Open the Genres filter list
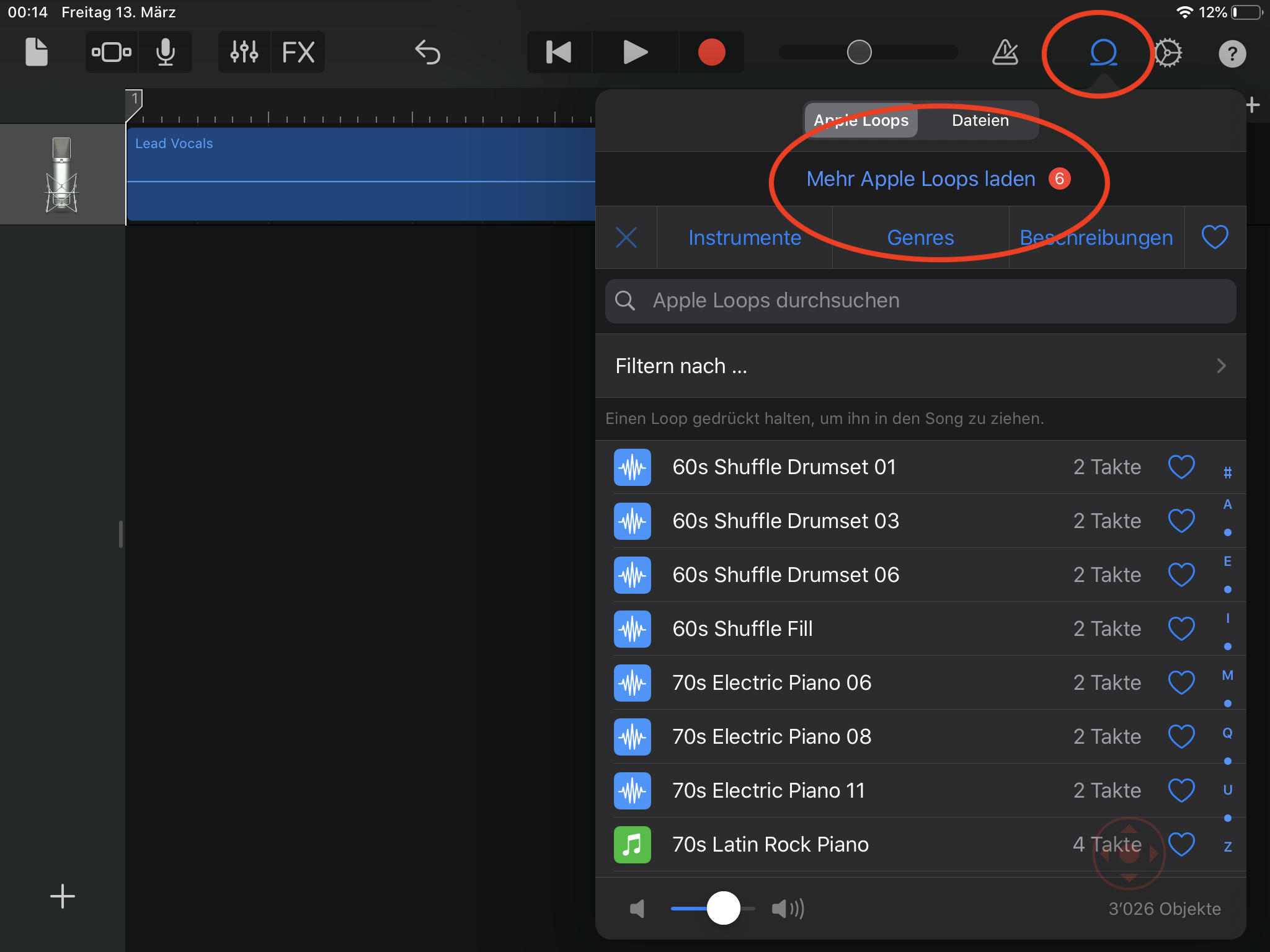 (x=920, y=237)
